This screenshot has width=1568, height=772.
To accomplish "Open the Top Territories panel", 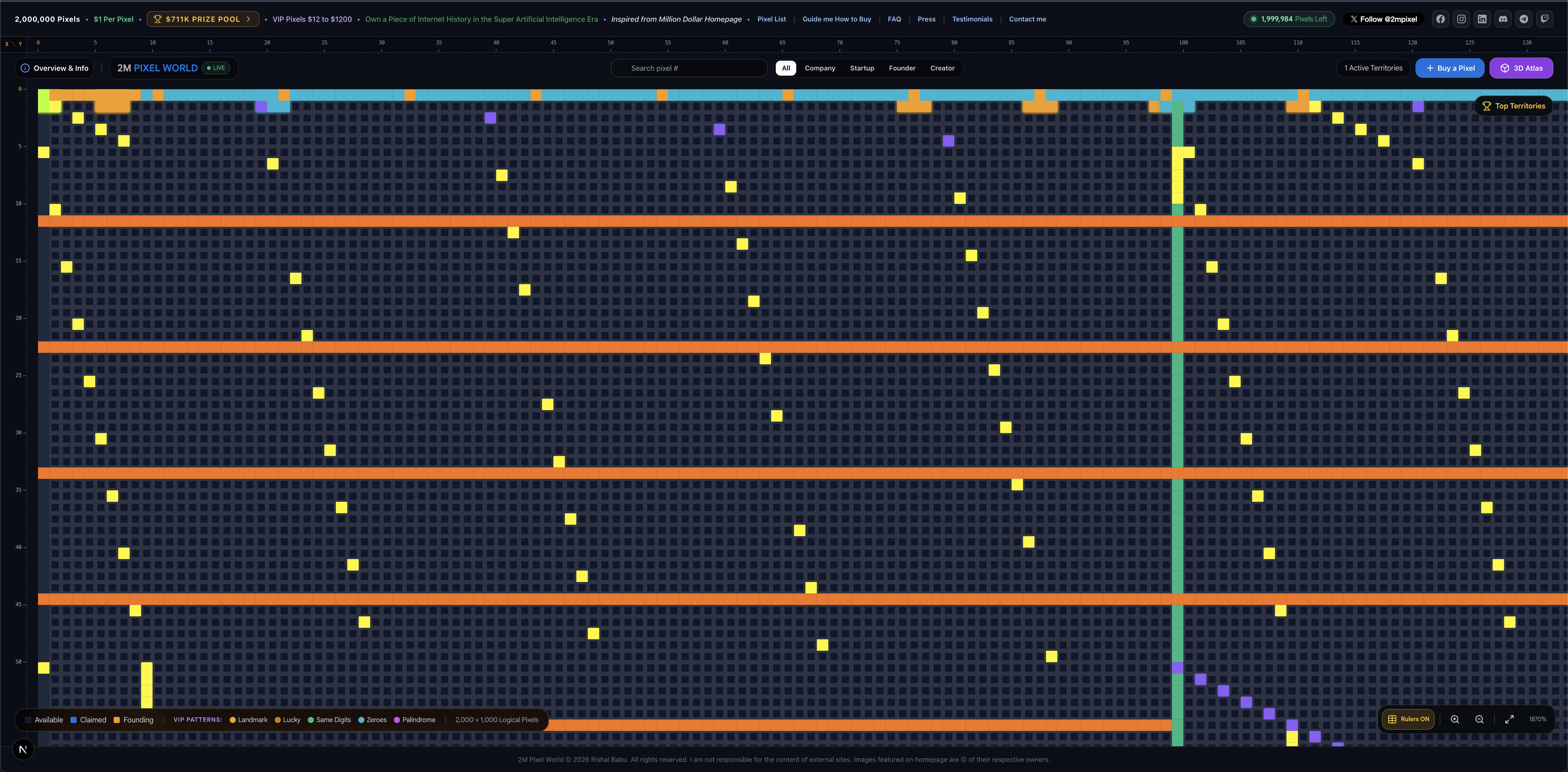I will [1513, 106].
